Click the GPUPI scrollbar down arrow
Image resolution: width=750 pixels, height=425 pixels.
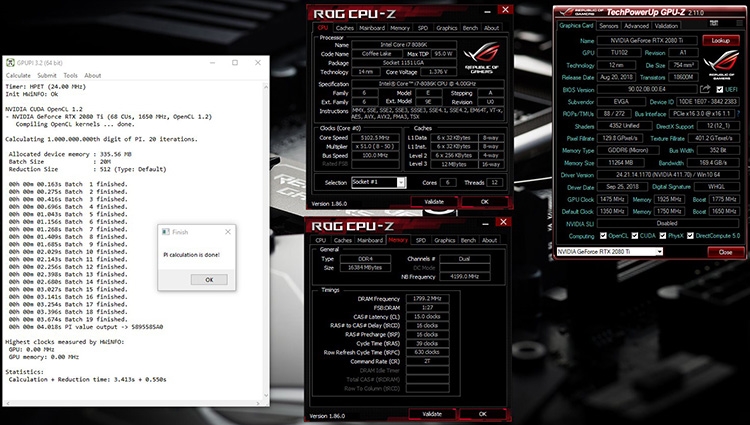point(266,395)
